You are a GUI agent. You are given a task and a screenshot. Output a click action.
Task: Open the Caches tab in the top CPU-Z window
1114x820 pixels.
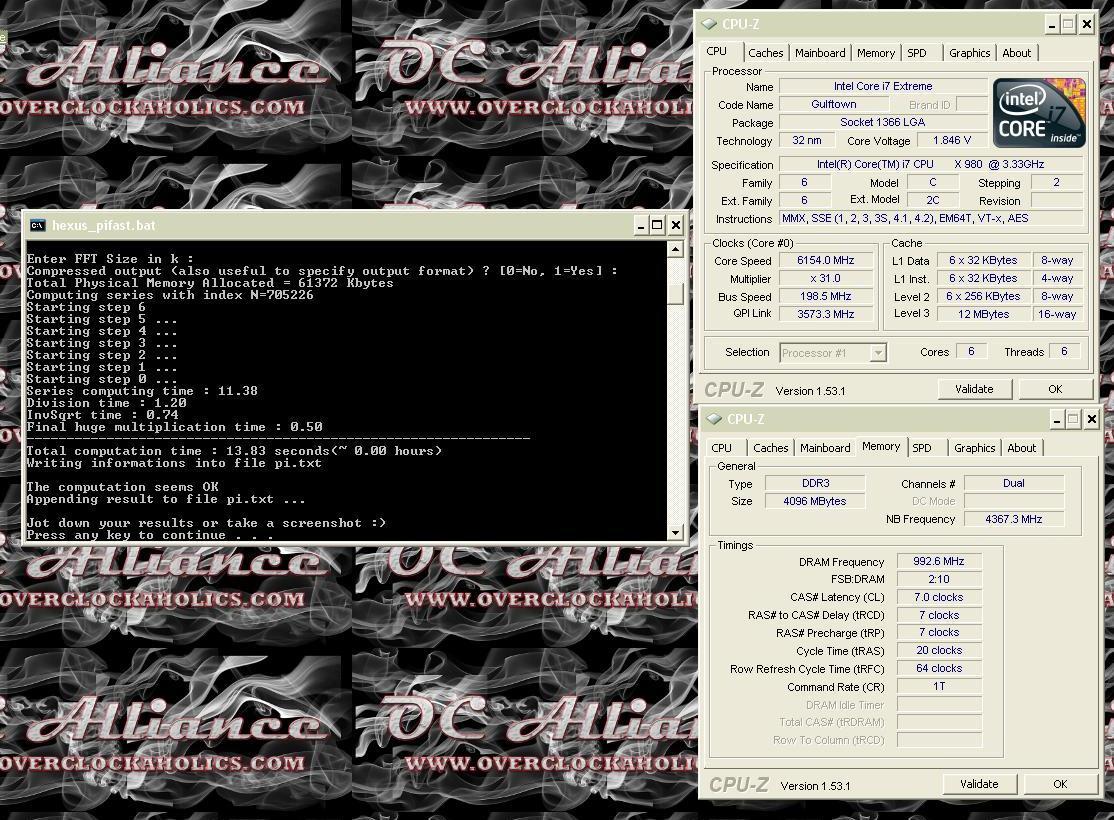point(765,53)
